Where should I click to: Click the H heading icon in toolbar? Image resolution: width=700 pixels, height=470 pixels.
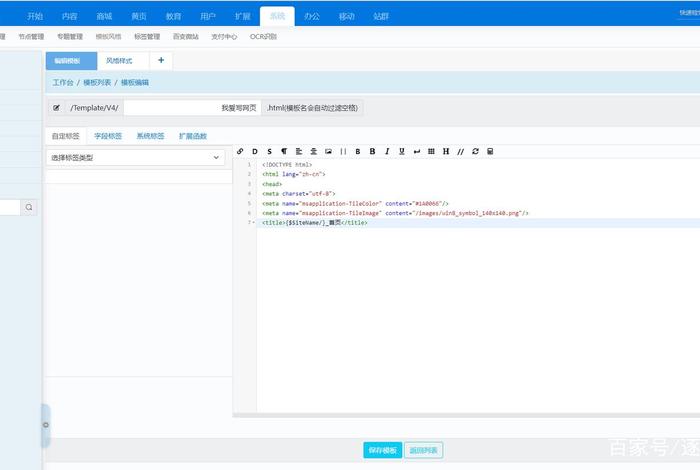tap(446, 151)
